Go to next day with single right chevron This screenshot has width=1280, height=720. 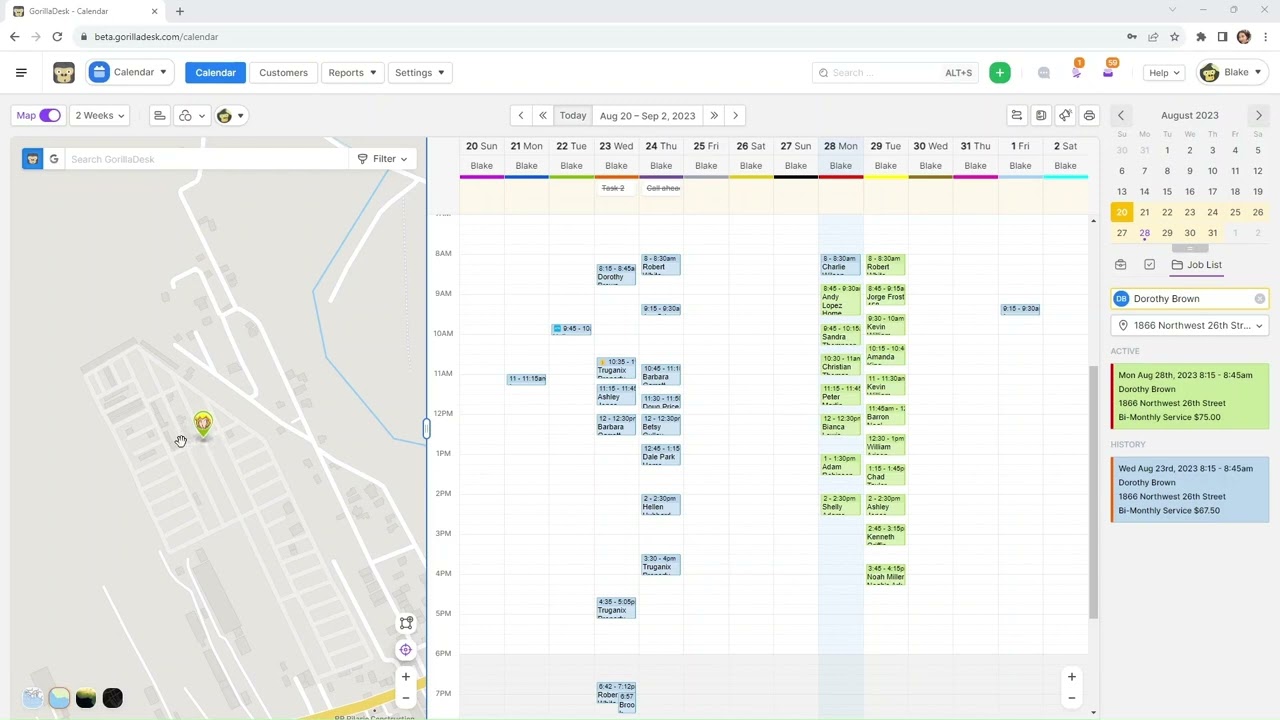tap(735, 115)
